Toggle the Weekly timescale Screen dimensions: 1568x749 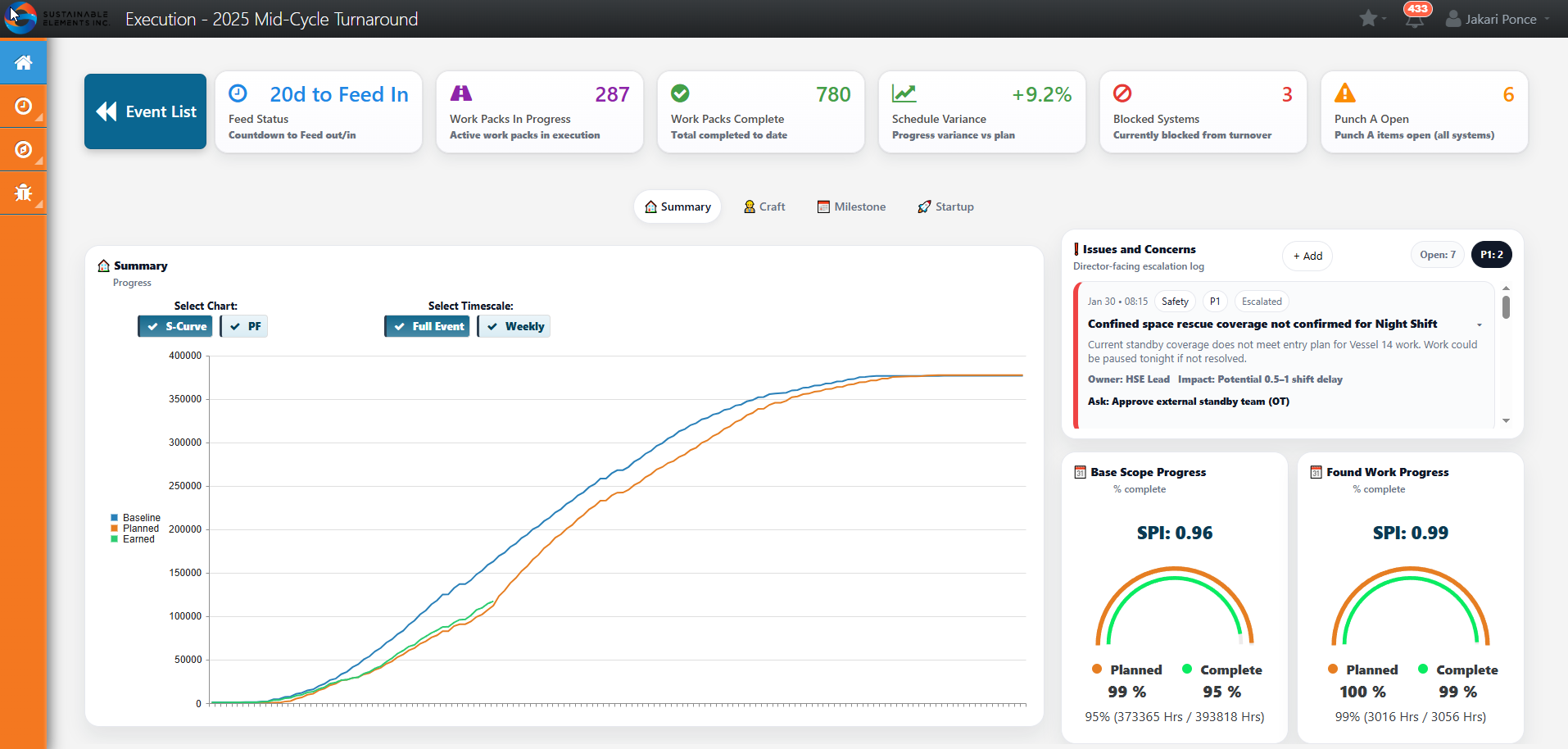[514, 326]
